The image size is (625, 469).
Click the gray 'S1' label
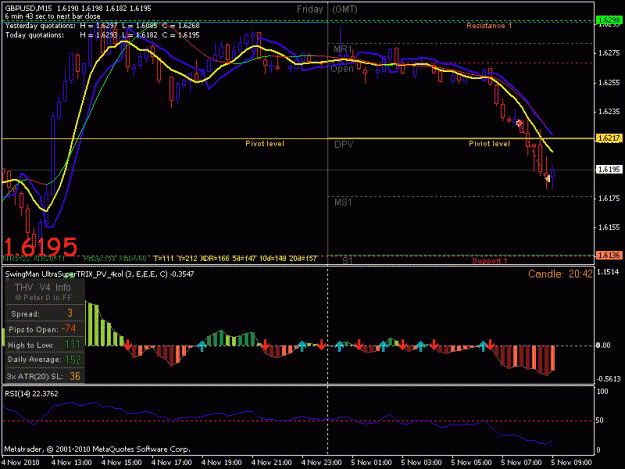(348, 261)
